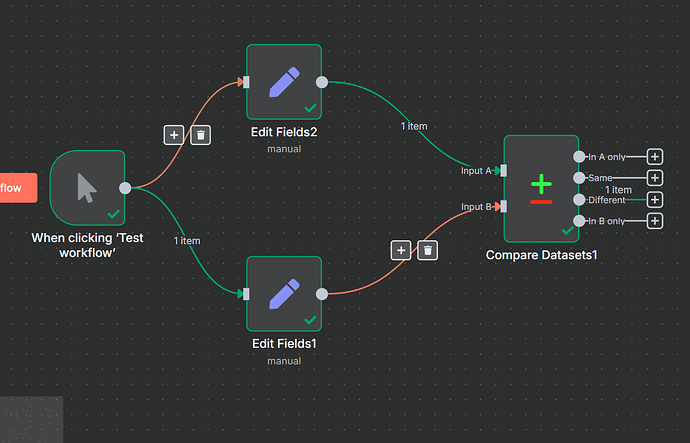Click Edit Fields2 output connector dot
Screen dimensions: 690x443
click(322, 82)
